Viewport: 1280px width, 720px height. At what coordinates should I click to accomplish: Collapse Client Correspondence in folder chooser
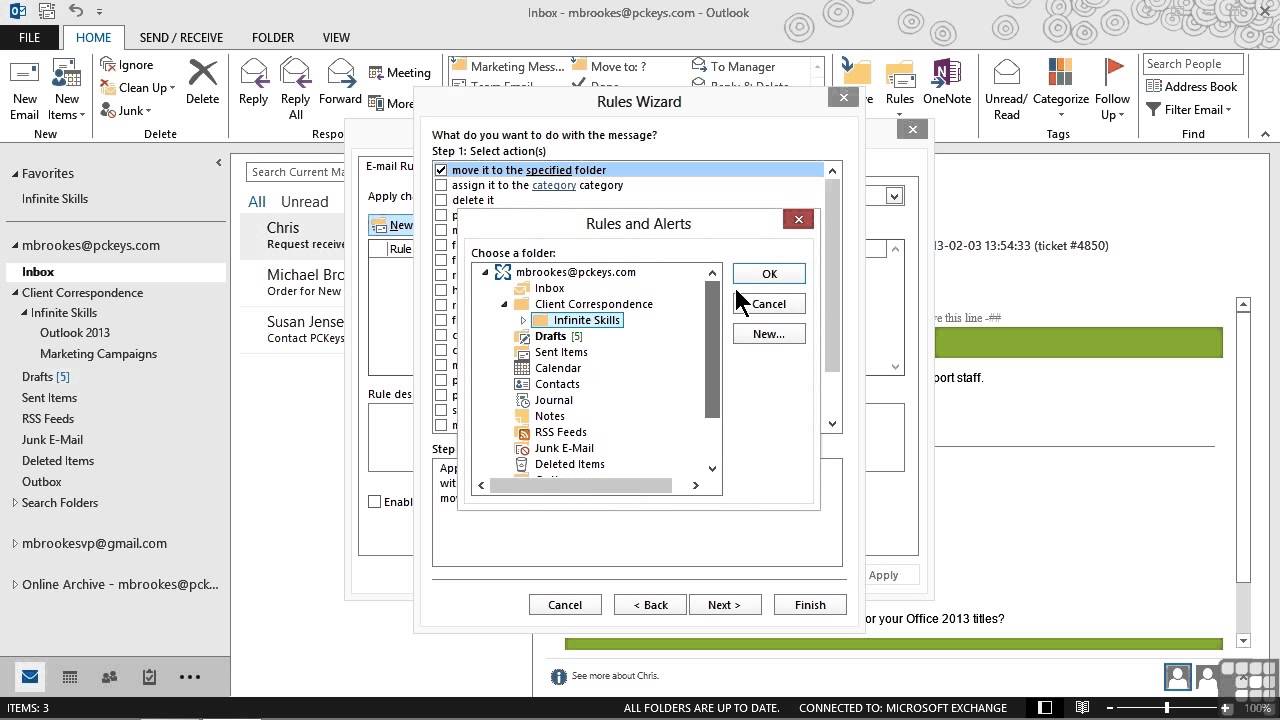click(504, 304)
